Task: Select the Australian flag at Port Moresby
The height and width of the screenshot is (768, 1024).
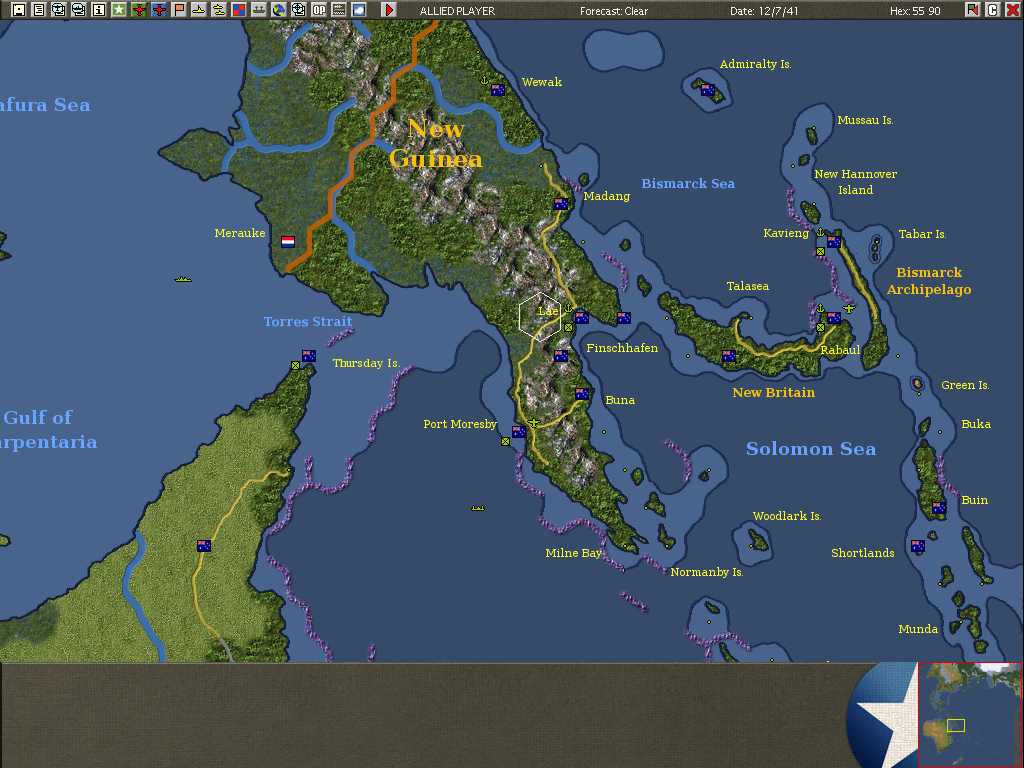Action: 519,432
